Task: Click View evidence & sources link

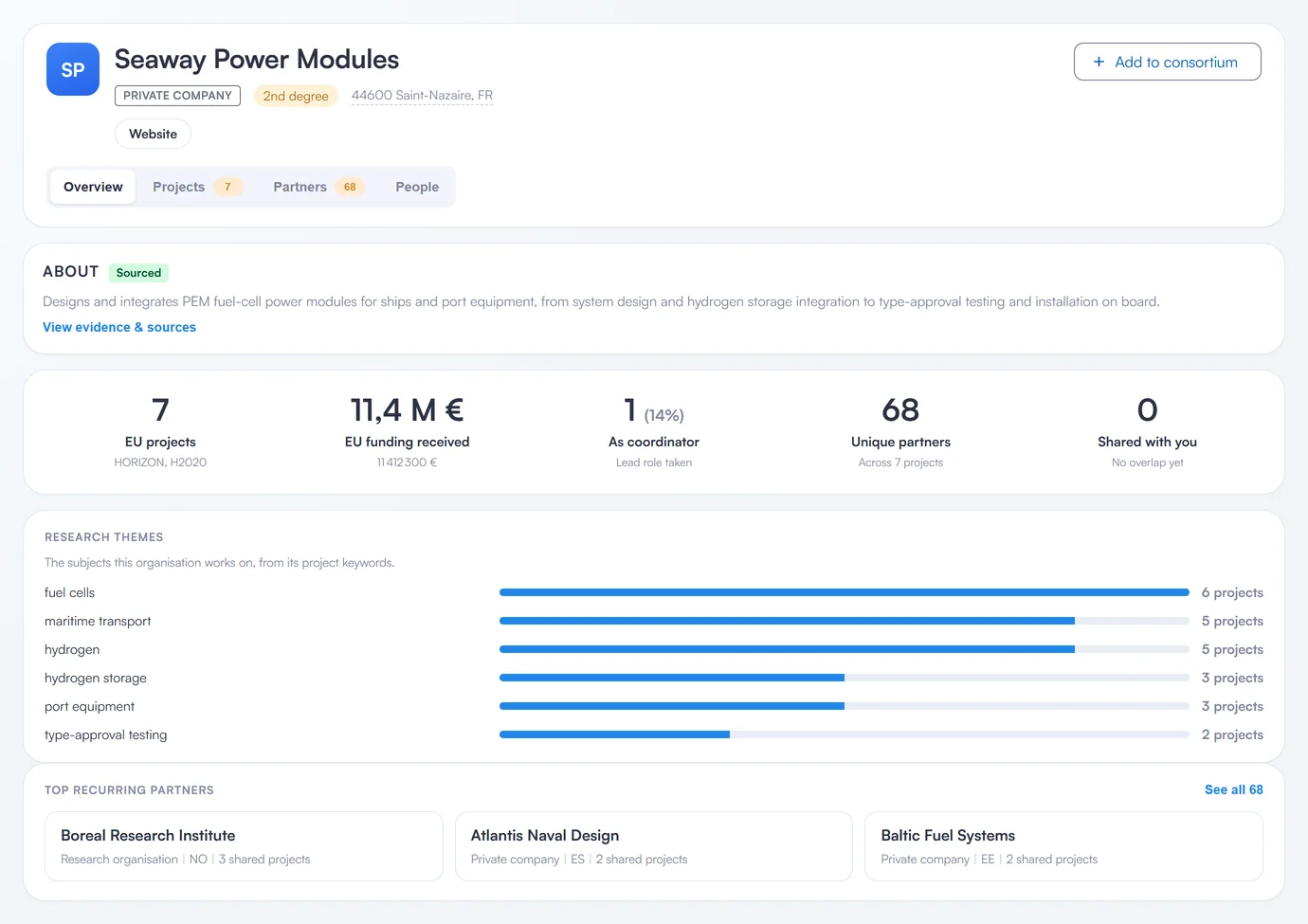Action: pyautogui.click(x=119, y=327)
